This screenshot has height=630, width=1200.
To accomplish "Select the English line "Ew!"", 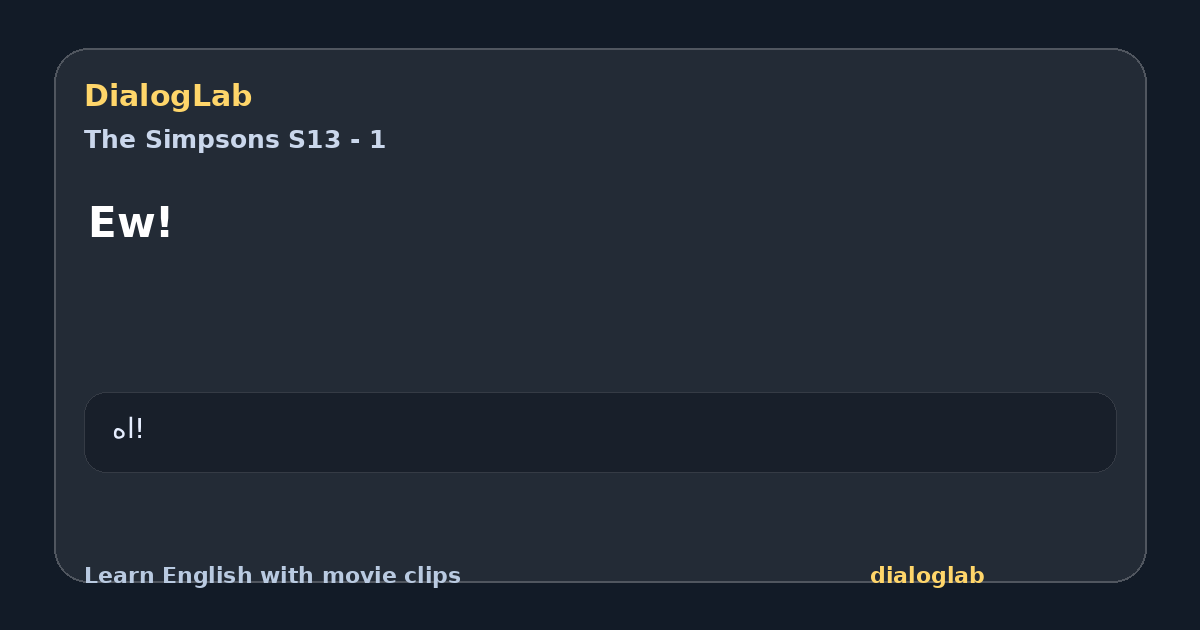I will pos(130,223).
